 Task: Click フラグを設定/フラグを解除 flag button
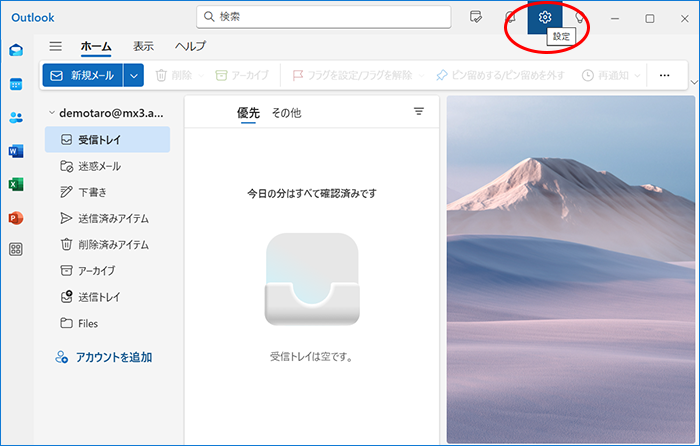tap(353, 75)
